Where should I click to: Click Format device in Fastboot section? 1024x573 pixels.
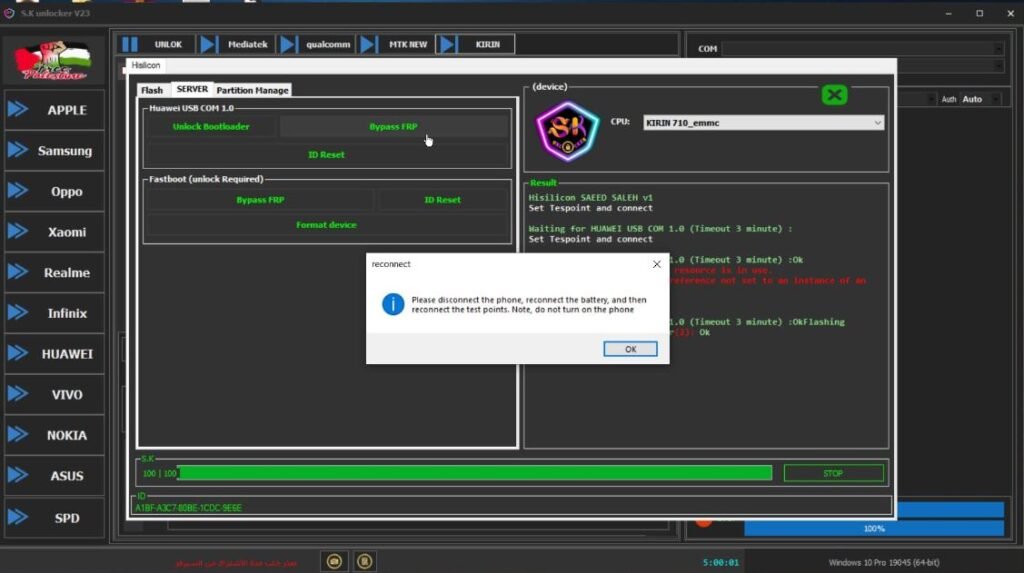click(327, 225)
